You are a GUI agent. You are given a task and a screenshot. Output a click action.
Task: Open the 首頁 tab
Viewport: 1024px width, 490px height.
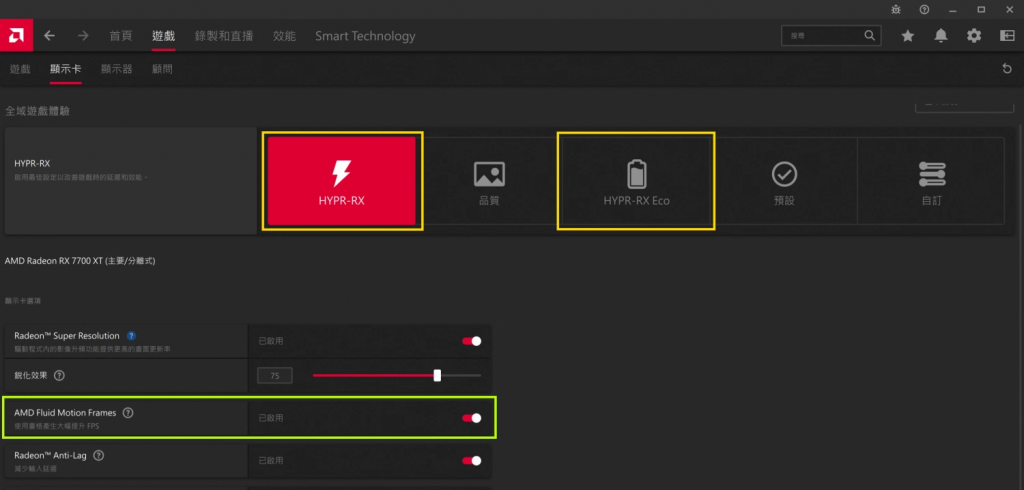pyautogui.click(x=121, y=36)
